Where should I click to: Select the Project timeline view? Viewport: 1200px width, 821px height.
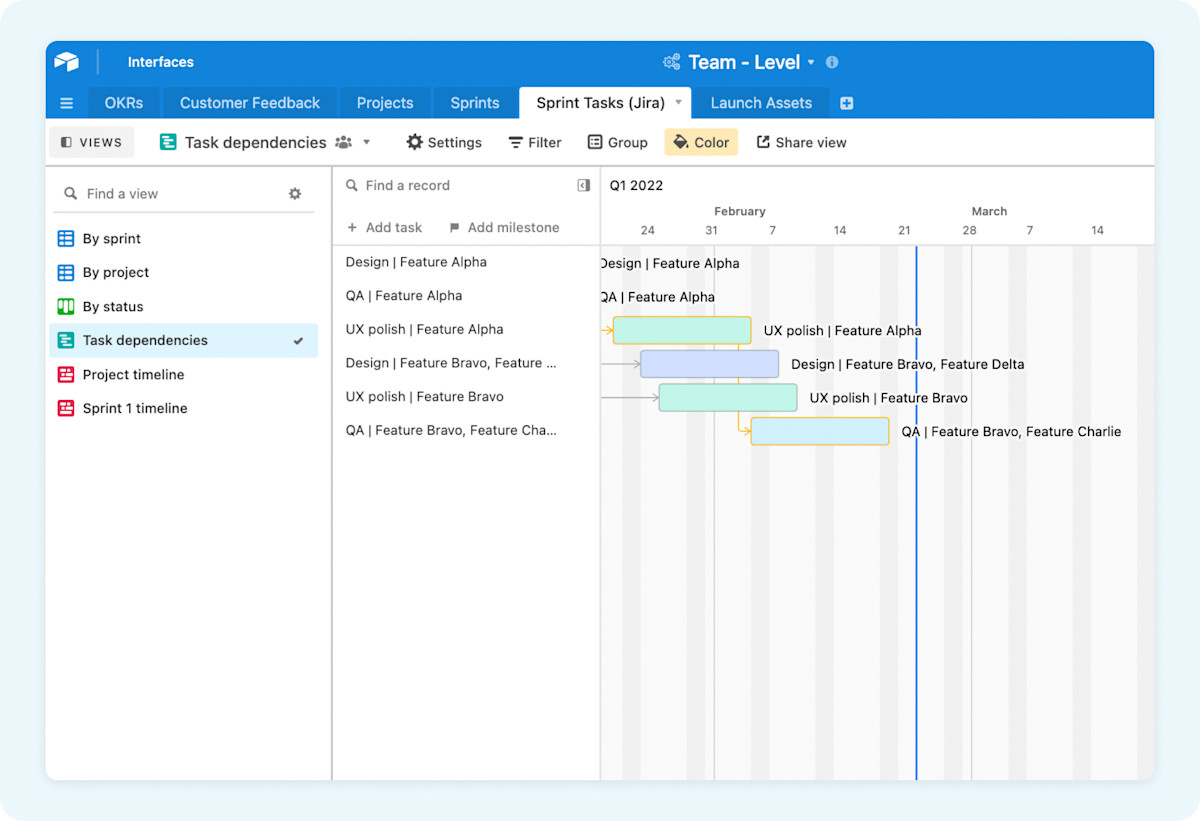click(x=133, y=374)
